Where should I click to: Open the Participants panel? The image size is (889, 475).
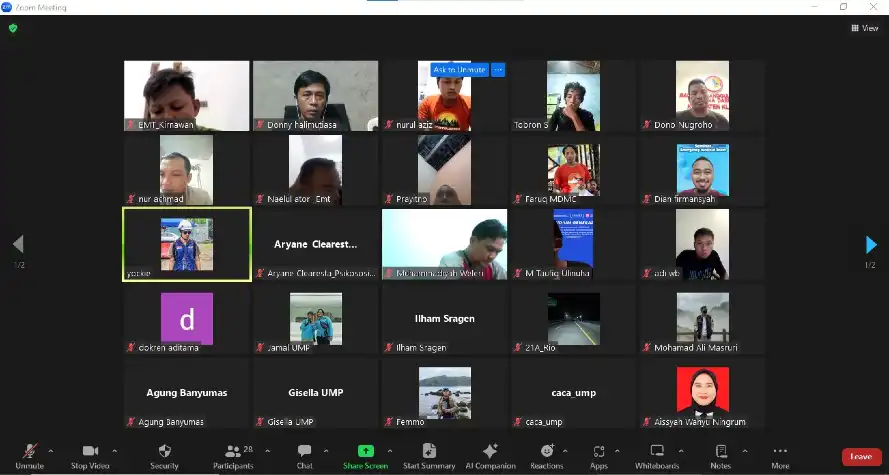click(233, 455)
